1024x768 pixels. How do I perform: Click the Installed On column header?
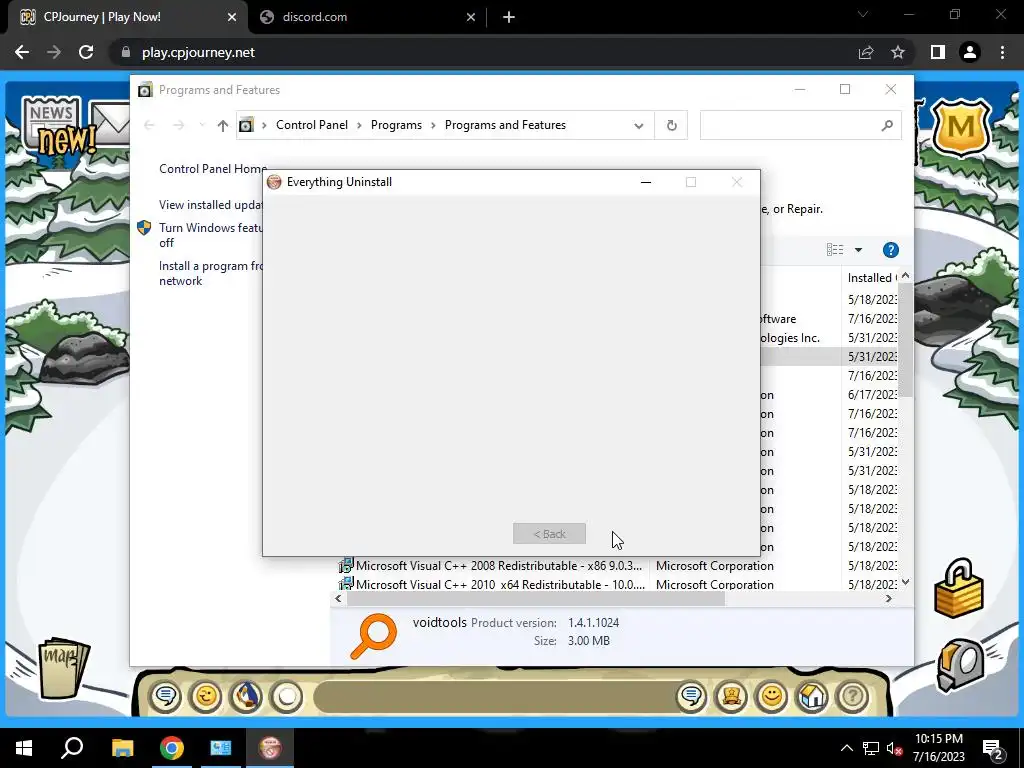click(x=871, y=278)
